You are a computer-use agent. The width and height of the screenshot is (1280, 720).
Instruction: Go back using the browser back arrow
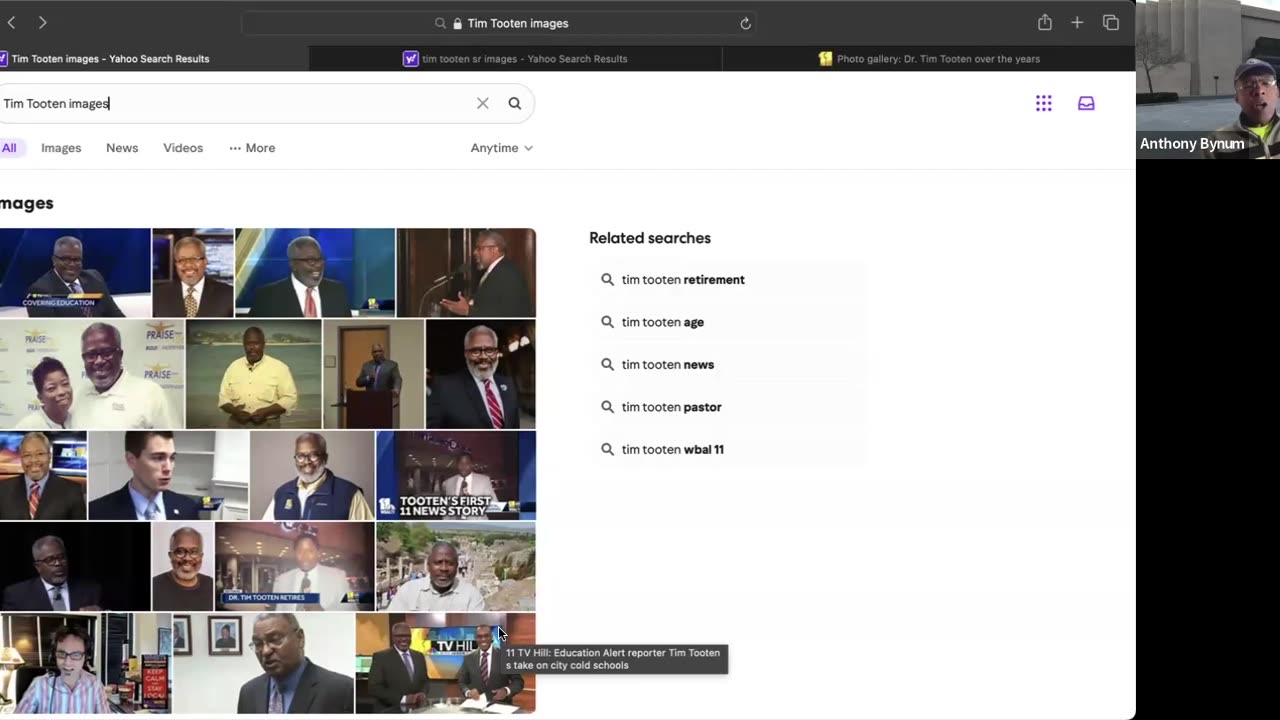[11, 22]
